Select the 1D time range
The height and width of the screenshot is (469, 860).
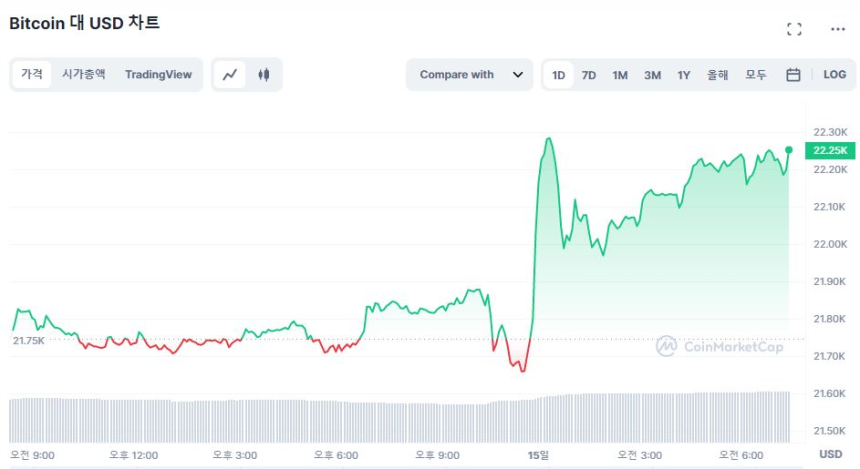559,75
